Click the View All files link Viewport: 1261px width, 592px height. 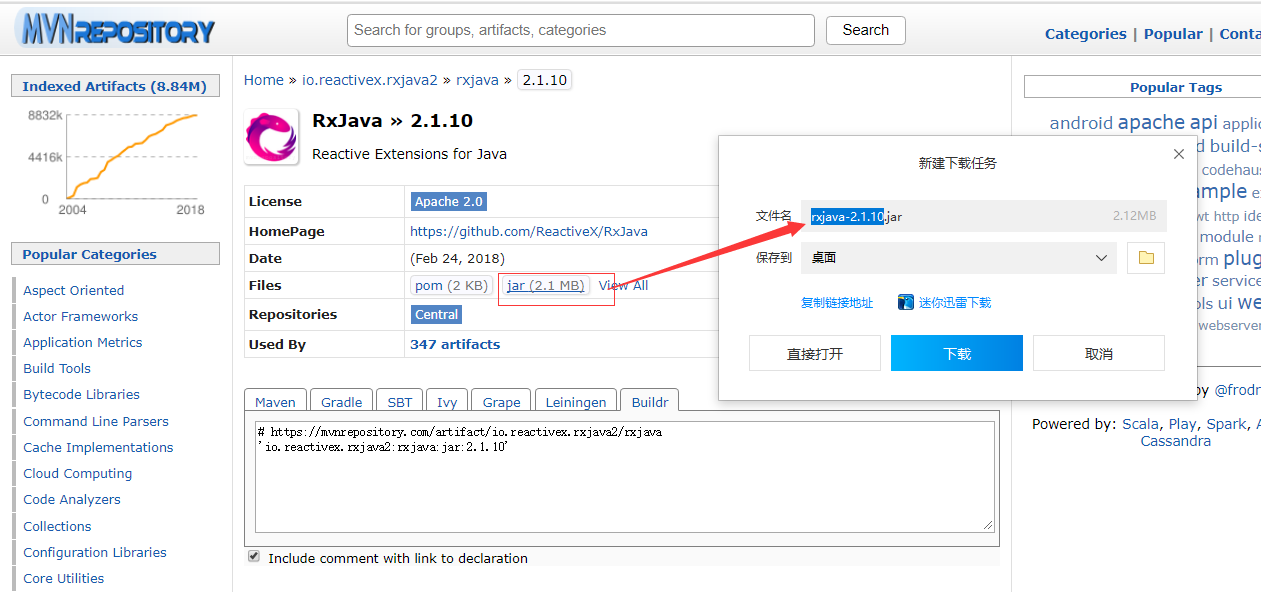click(x=623, y=286)
